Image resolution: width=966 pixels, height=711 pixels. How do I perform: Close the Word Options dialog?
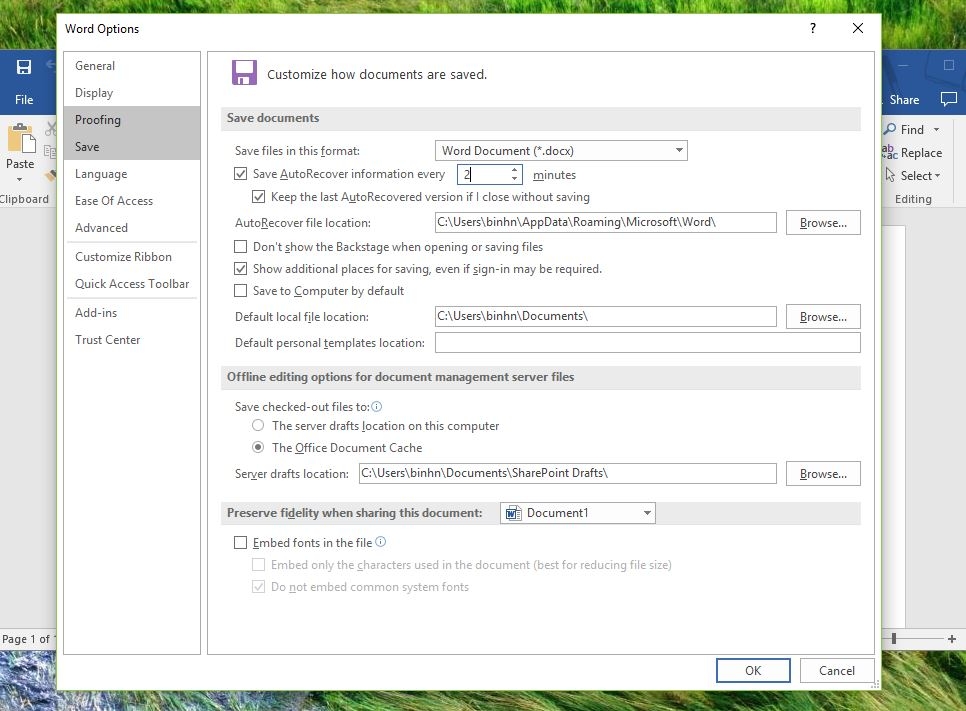(858, 28)
